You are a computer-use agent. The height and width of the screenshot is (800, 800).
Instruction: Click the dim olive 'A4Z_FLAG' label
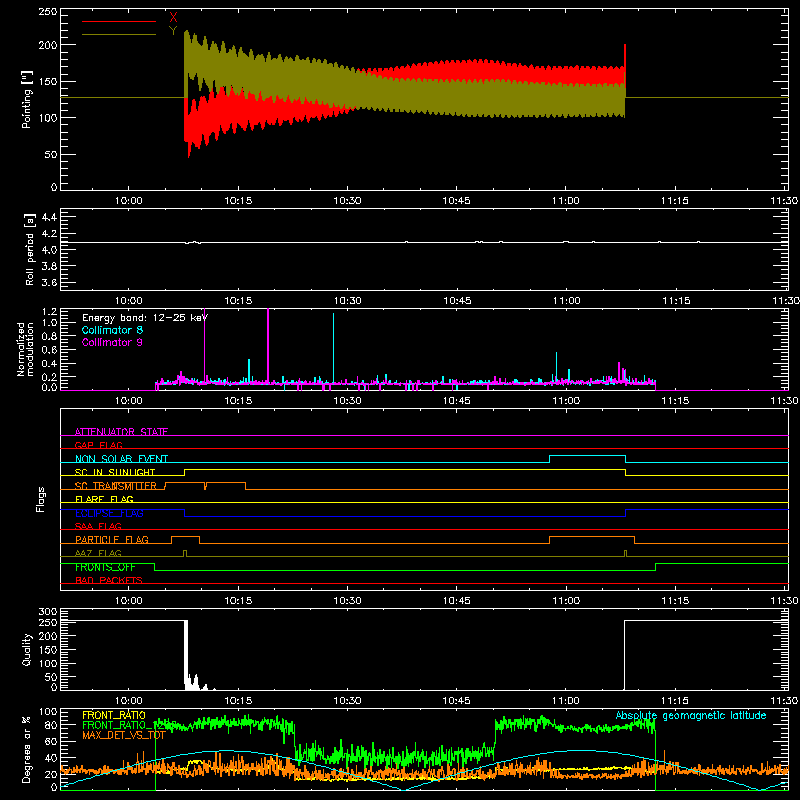click(x=98, y=553)
